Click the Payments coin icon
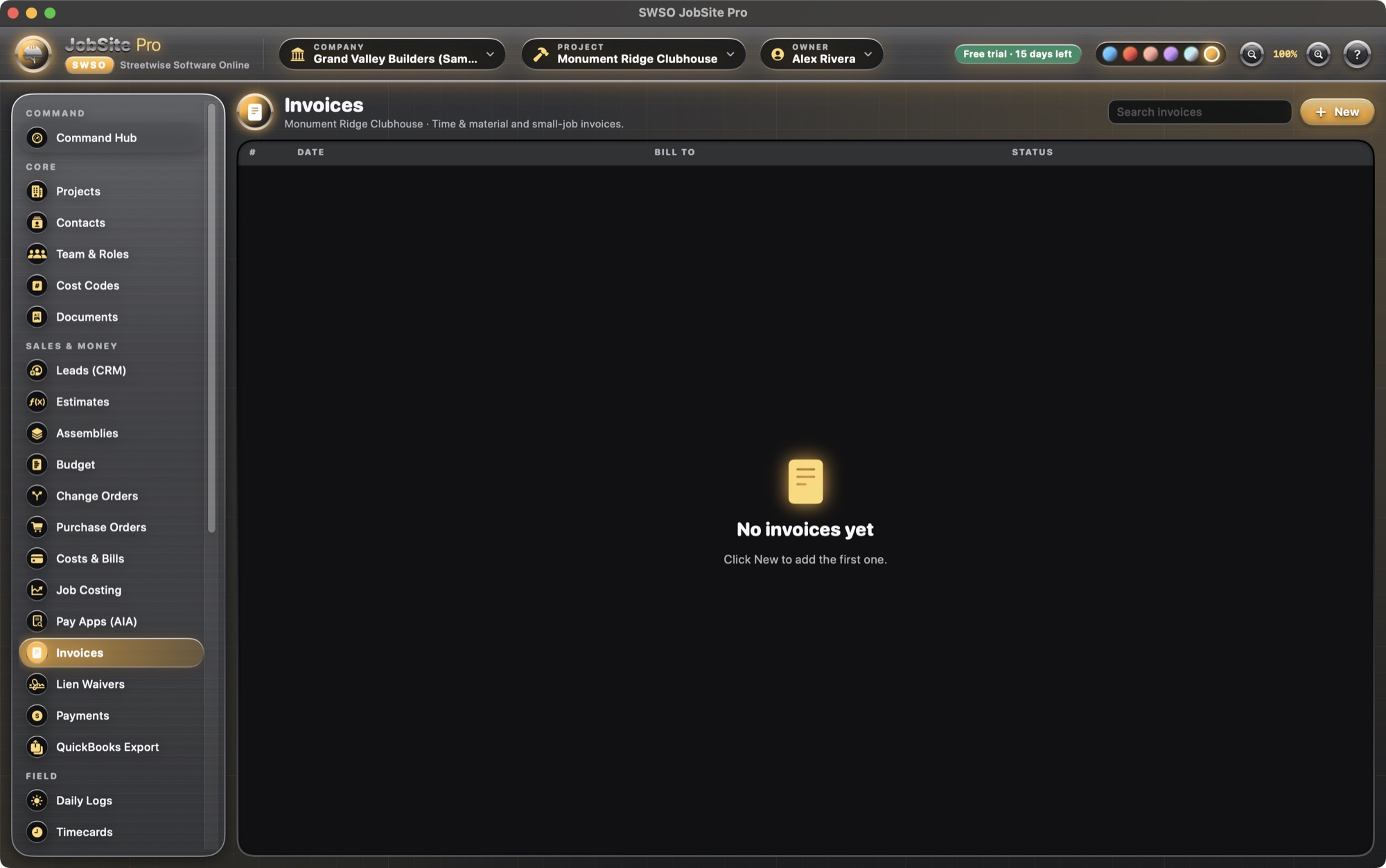The width and height of the screenshot is (1386, 868). pyautogui.click(x=37, y=716)
